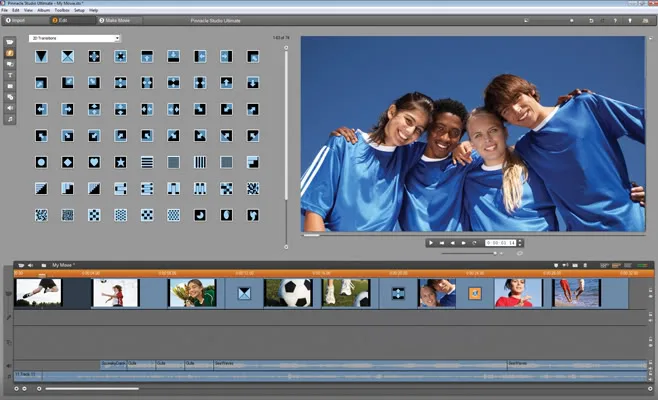Click the preview scrubber bar under video
Image resolution: width=658 pixels, height=400 pixels.
470,235
